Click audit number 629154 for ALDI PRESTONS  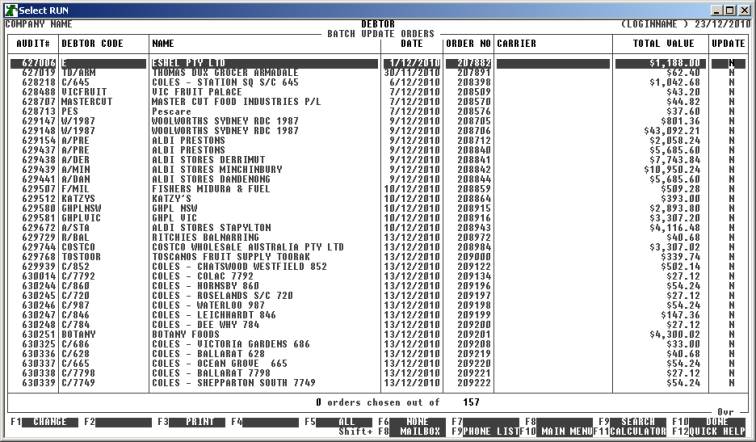point(39,140)
